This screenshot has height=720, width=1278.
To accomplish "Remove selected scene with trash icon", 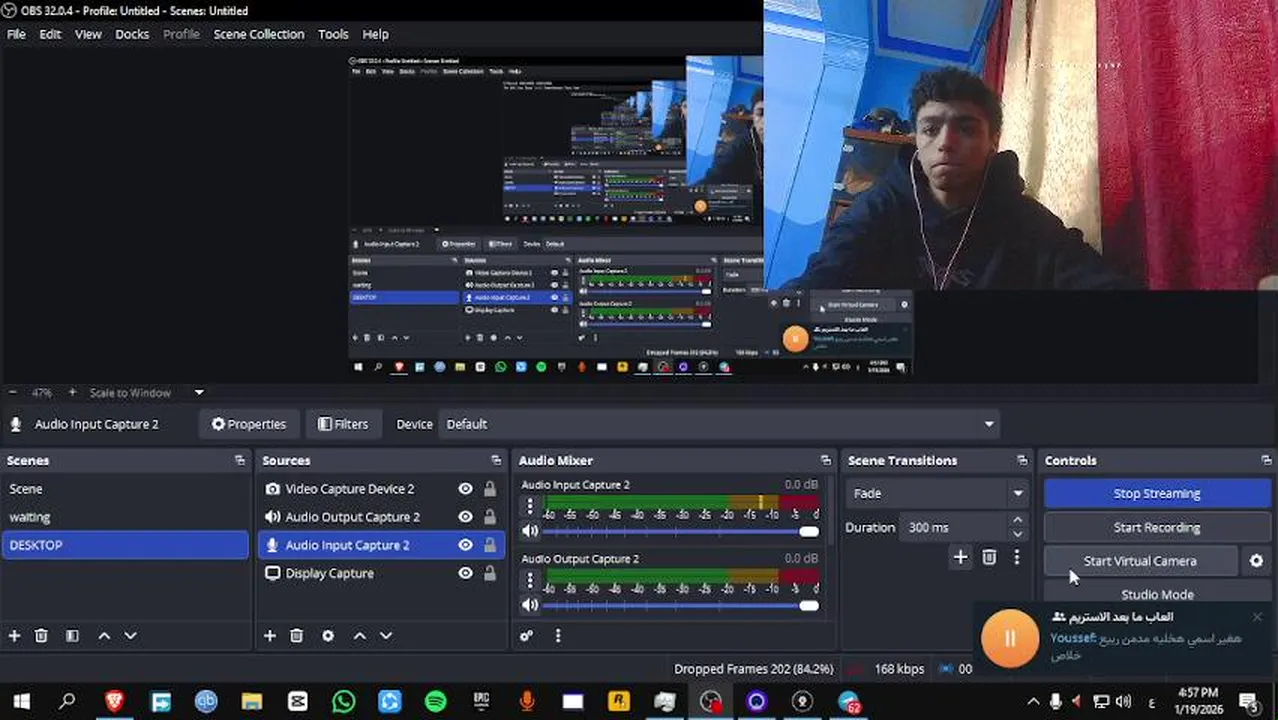I will point(41,636).
